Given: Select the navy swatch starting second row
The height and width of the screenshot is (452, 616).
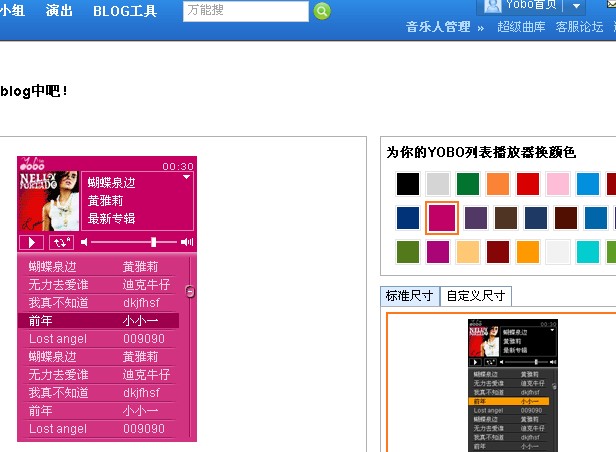Looking at the screenshot, I should tap(408, 218).
